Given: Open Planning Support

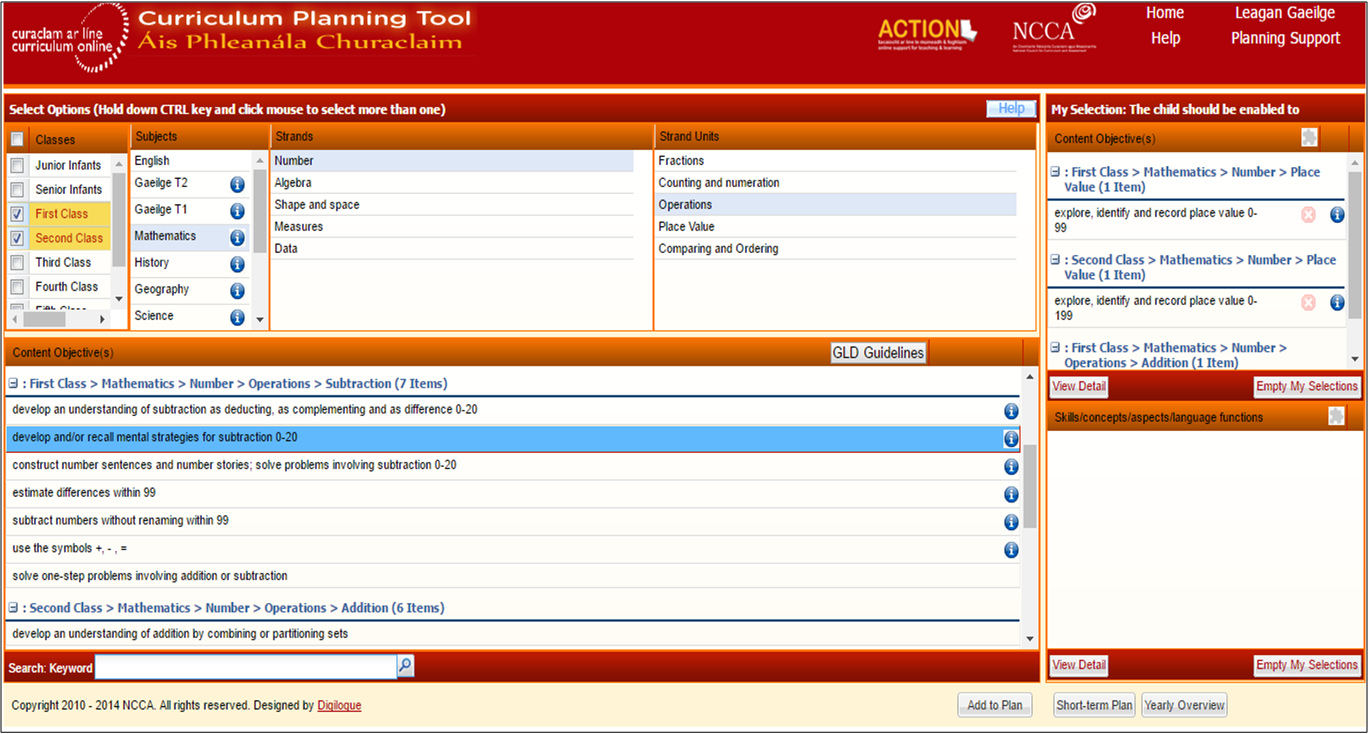Looking at the screenshot, I should coord(1285,38).
